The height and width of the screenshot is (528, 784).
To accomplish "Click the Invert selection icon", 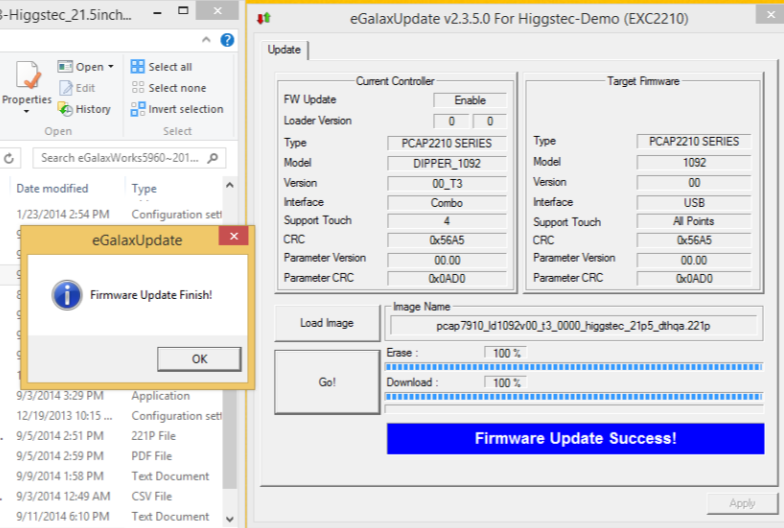I will pyautogui.click(x=140, y=109).
